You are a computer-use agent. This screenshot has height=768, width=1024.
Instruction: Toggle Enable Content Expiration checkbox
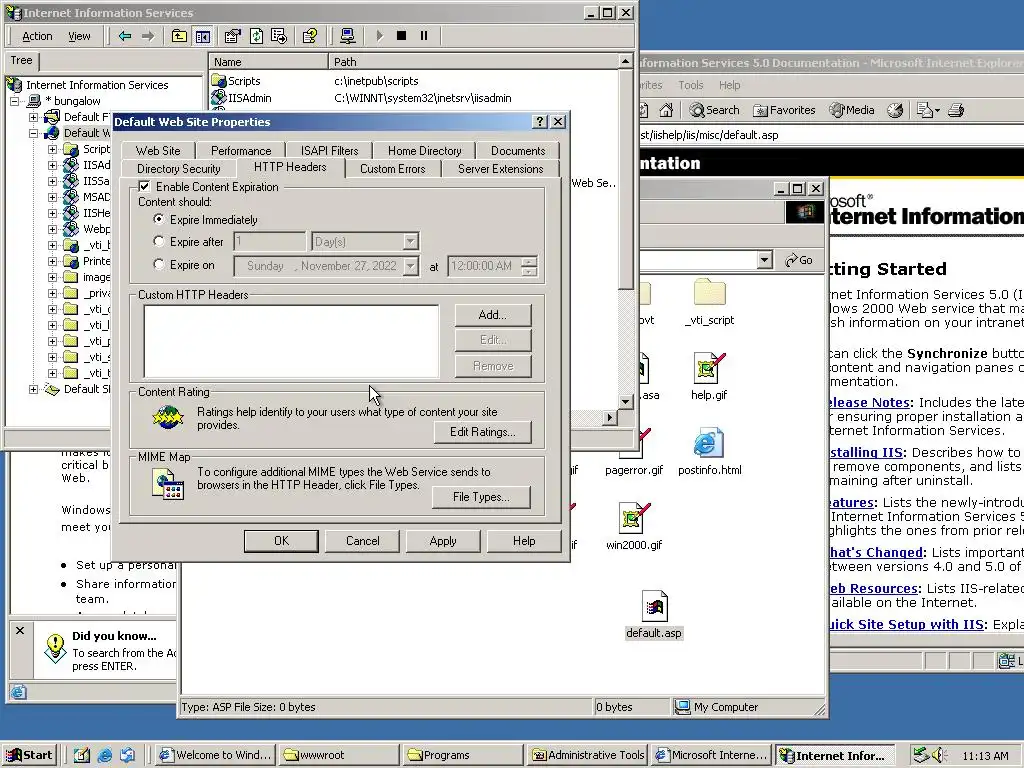point(144,186)
